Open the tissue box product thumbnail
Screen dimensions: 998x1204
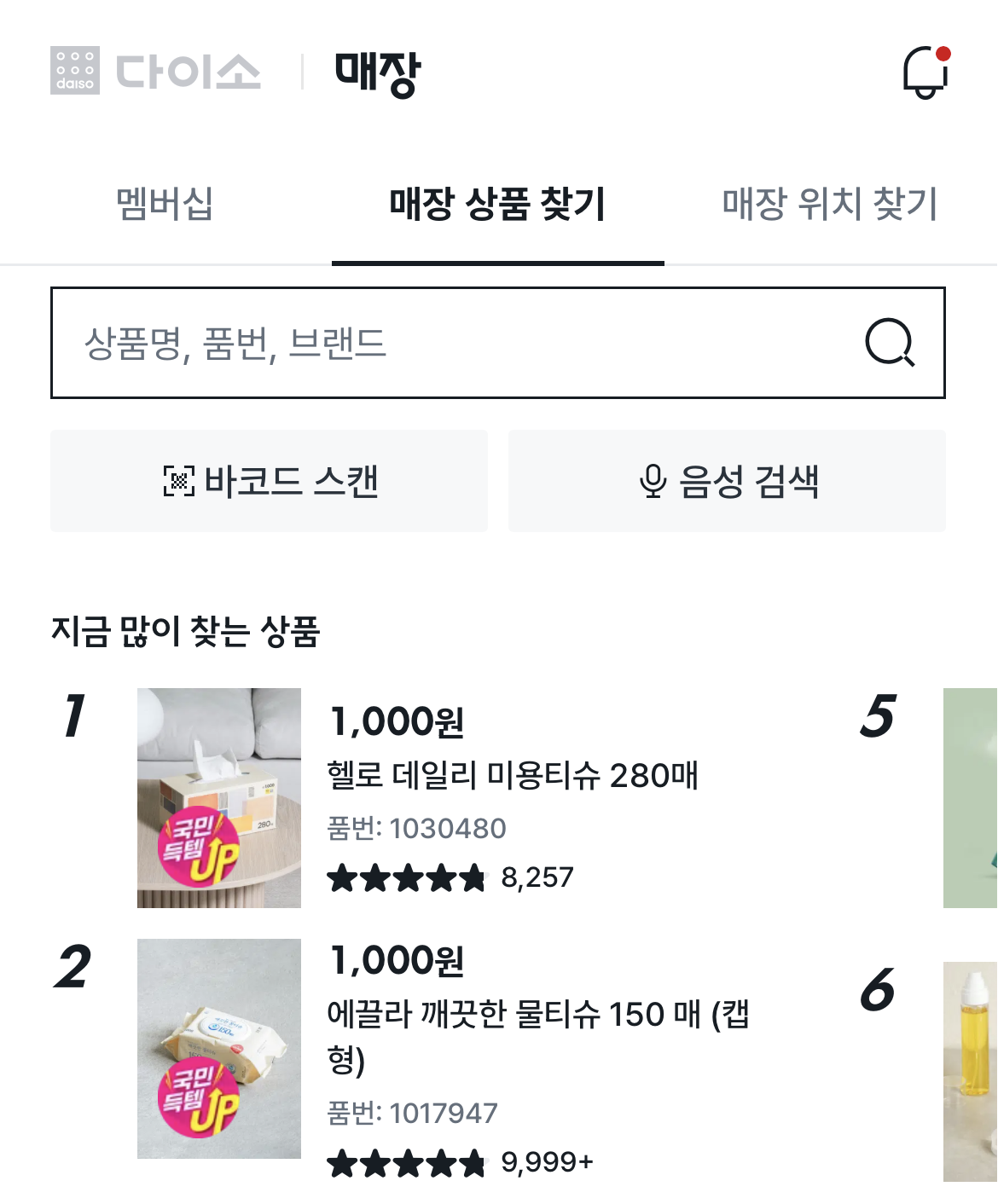click(x=219, y=797)
